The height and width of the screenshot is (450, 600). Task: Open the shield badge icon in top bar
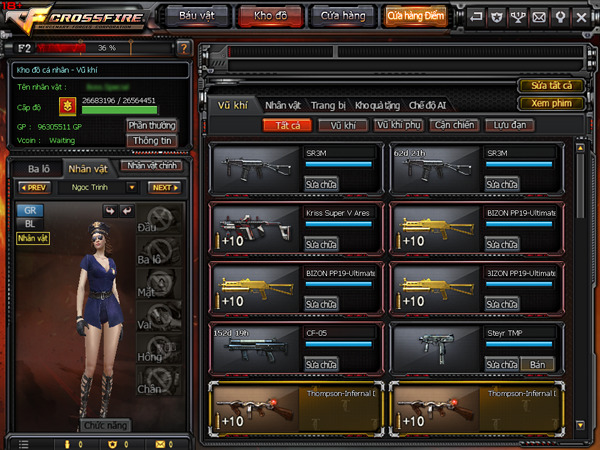tap(497, 17)
